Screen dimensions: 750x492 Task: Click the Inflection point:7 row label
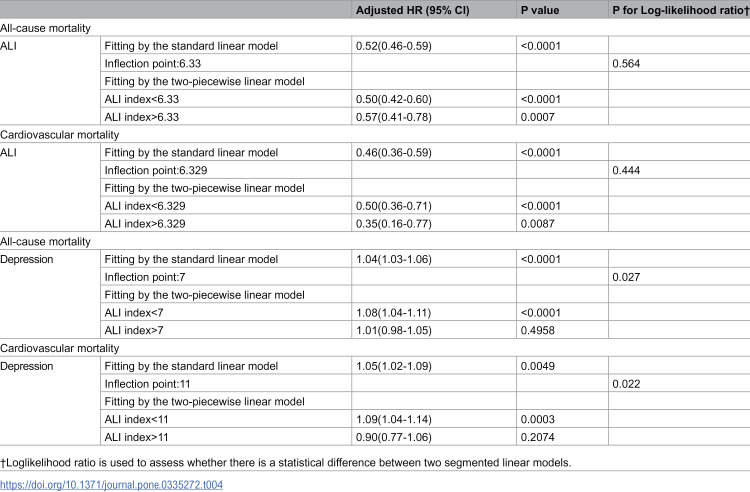coord(145,277)
